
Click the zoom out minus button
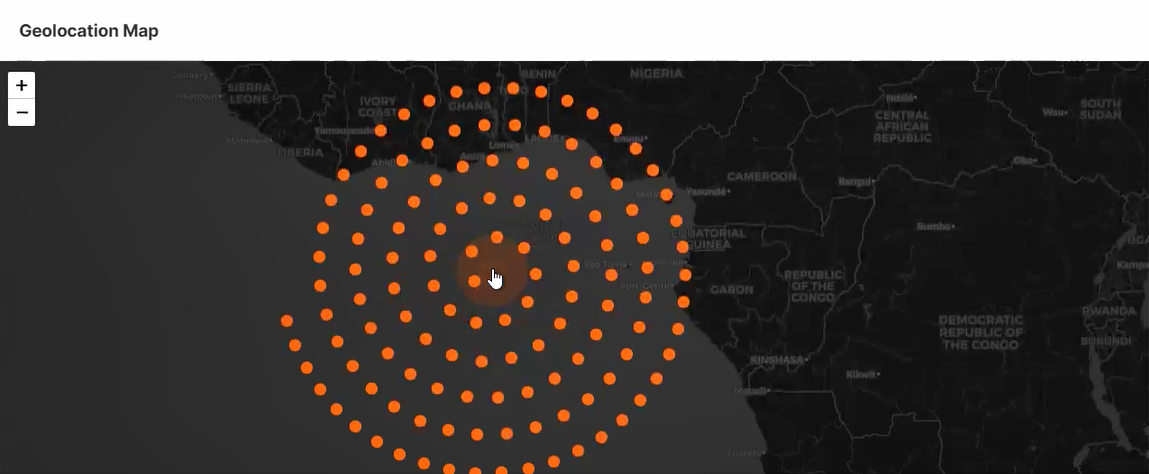pos(21,112)
